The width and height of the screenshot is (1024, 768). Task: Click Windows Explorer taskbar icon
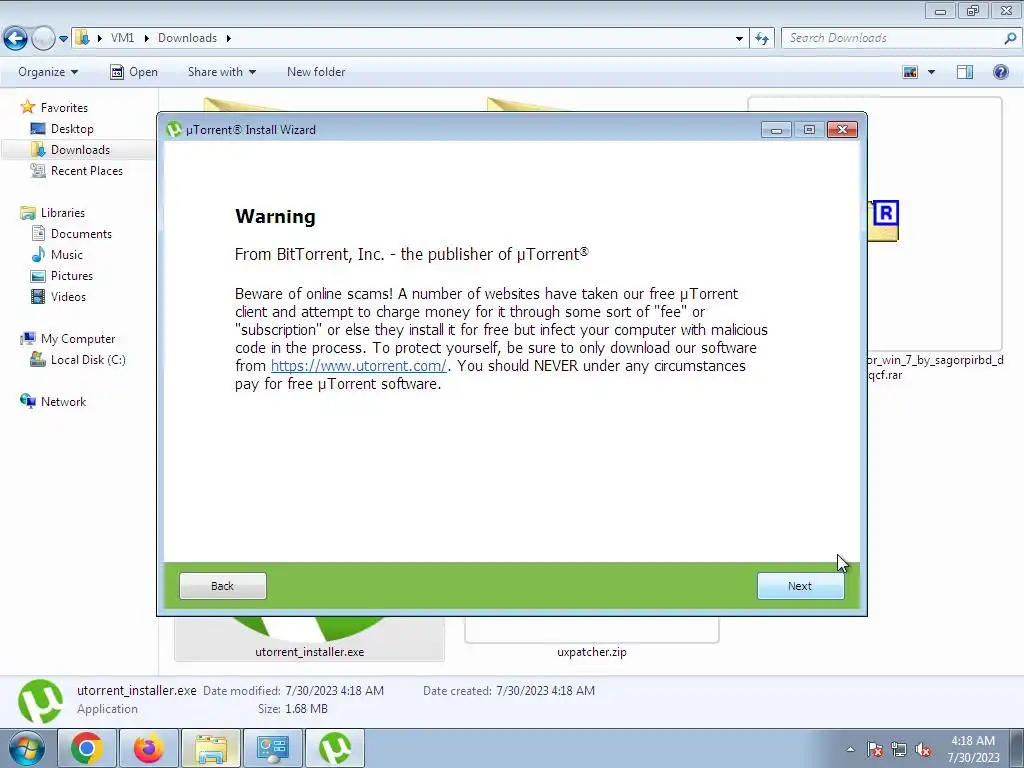pos(210,748)
